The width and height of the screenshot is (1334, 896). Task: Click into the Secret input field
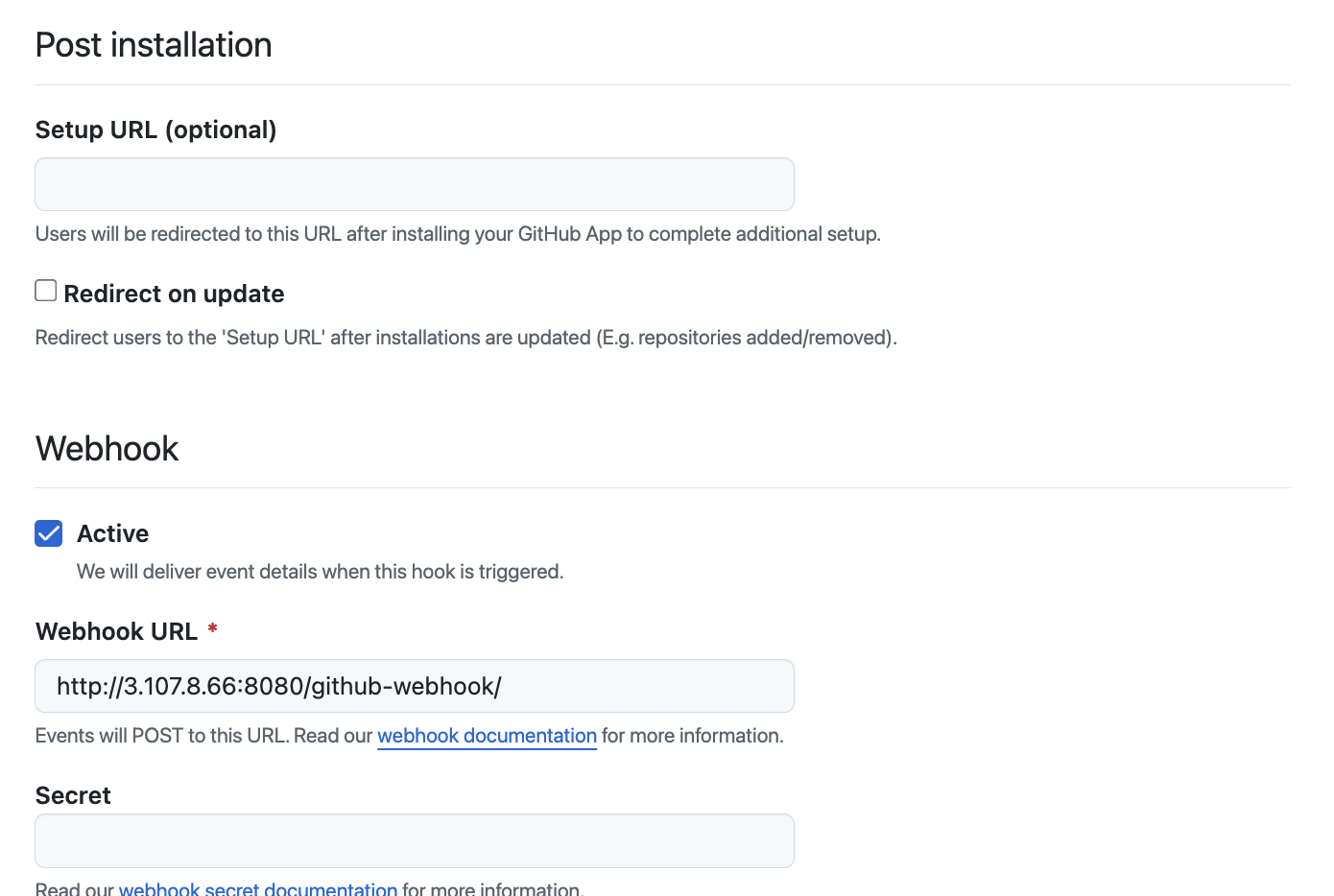point(414,840)
